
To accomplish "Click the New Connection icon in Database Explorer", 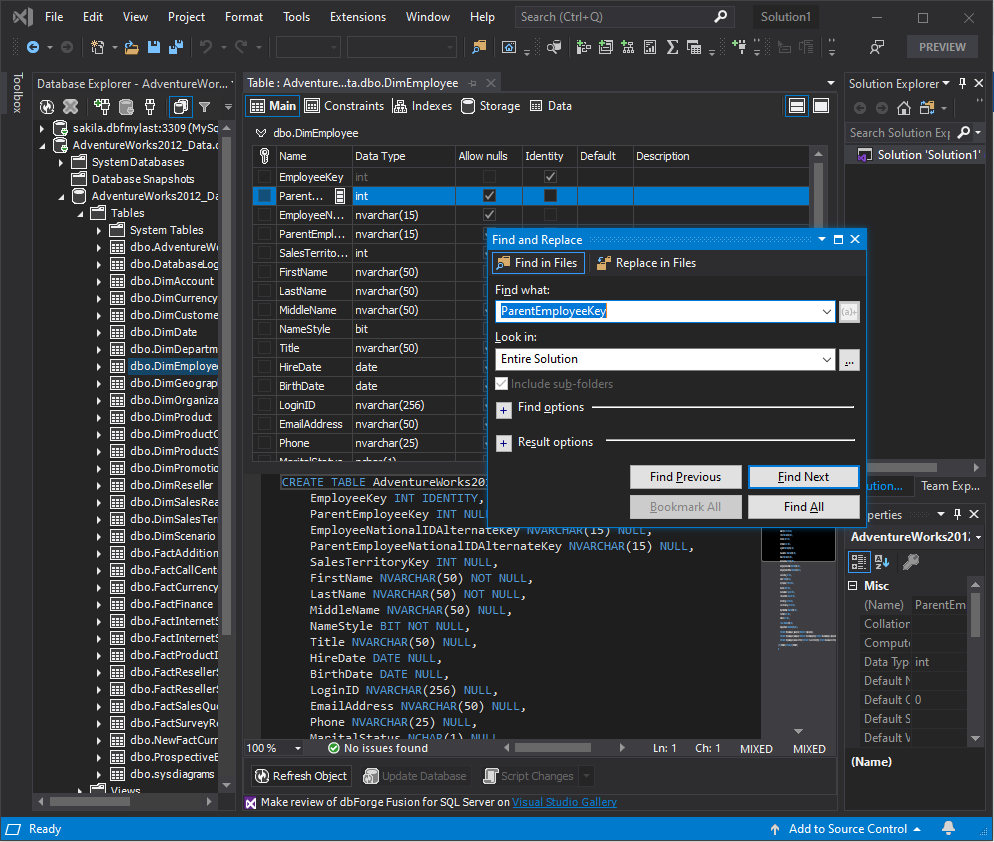I will point(101,107).
